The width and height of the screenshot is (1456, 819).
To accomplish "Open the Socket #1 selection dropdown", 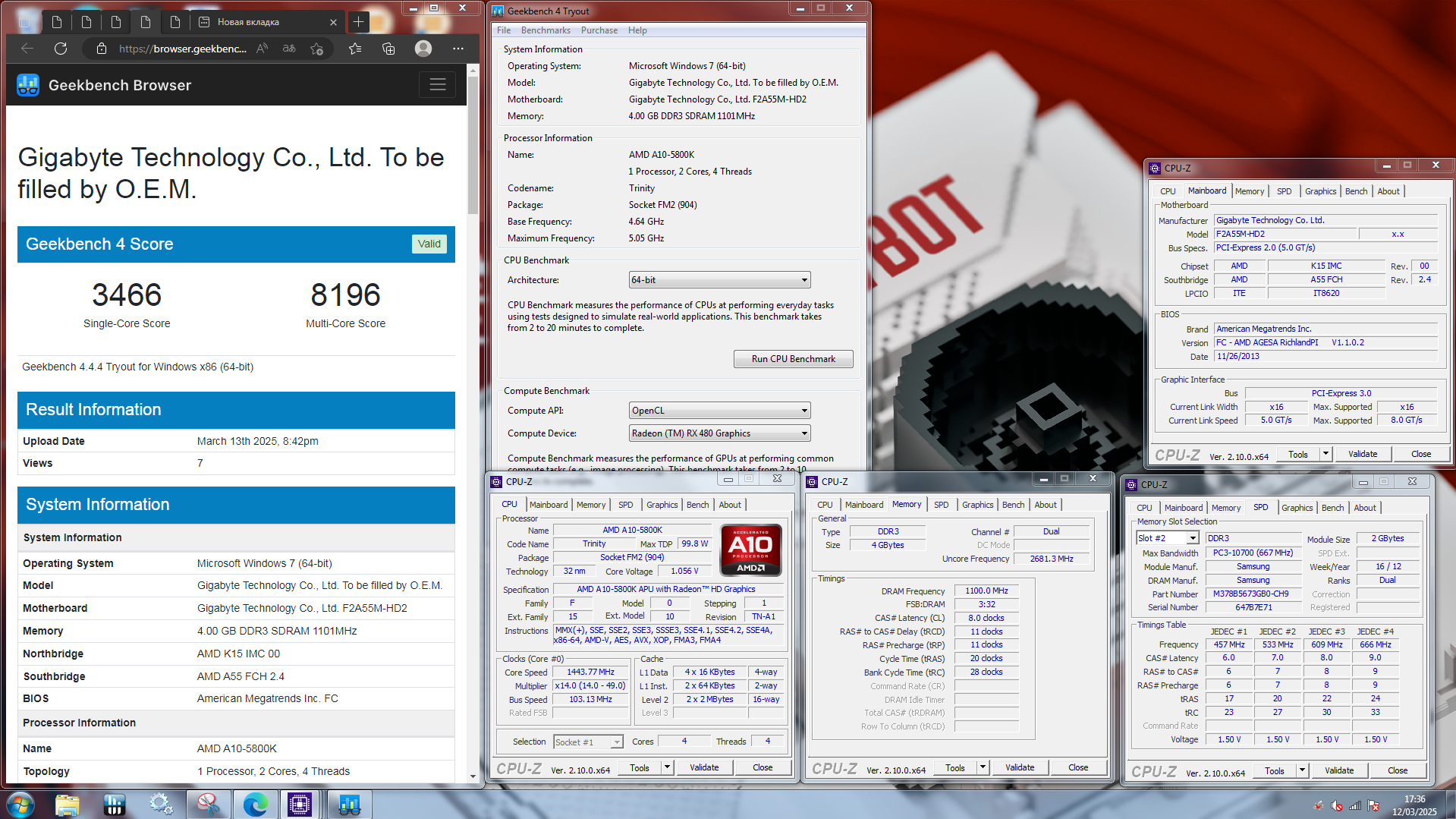I will 588,742.
